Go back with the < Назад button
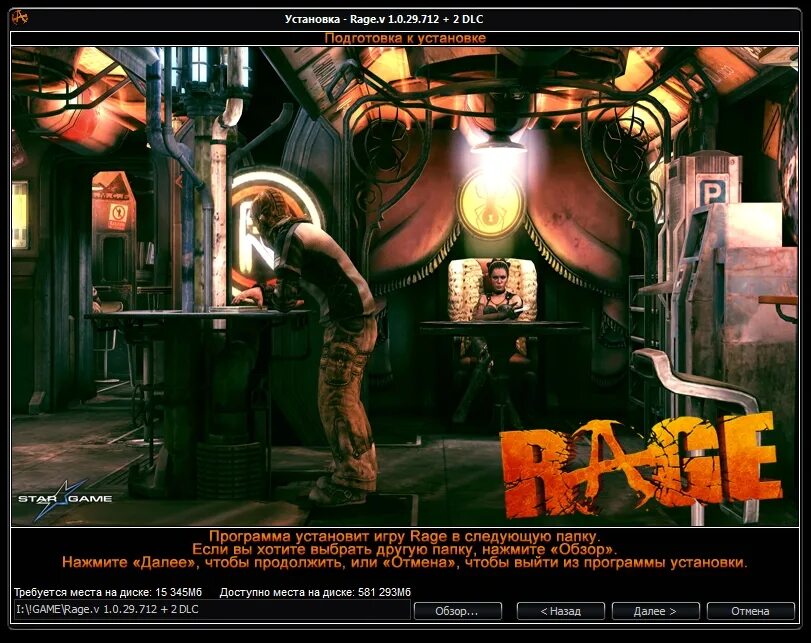Screen dimensions: 811x643 (561, 611)
